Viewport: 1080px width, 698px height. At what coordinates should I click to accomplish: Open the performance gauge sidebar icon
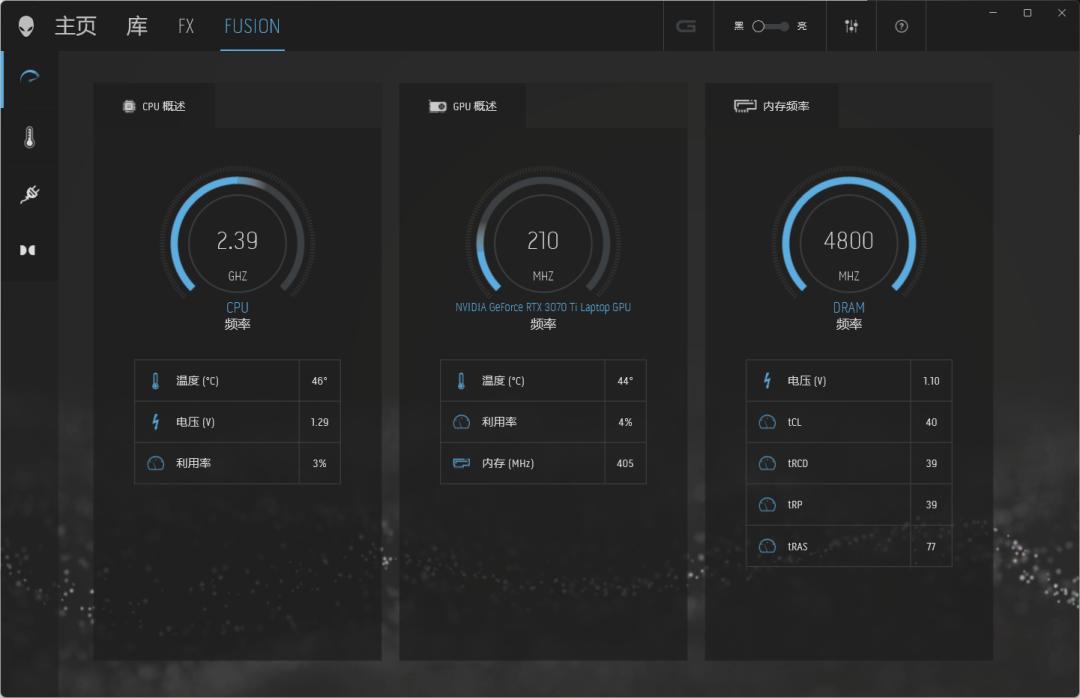29,79
